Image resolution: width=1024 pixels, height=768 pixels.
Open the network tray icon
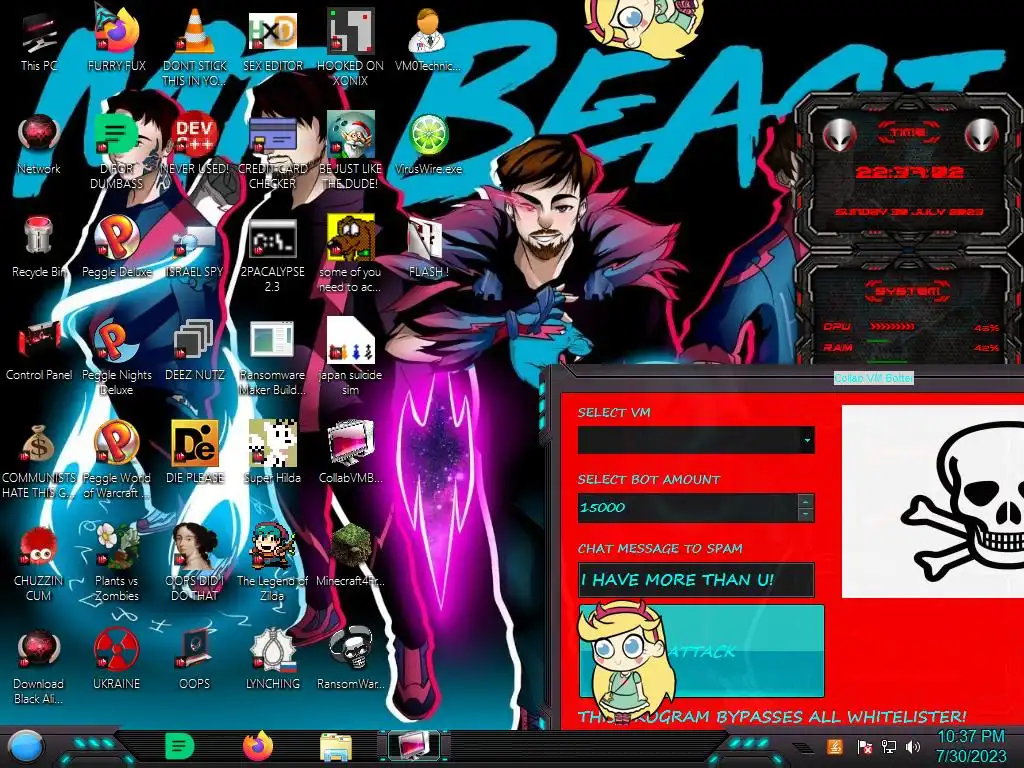pyautogui.click(x=889, y=747)
